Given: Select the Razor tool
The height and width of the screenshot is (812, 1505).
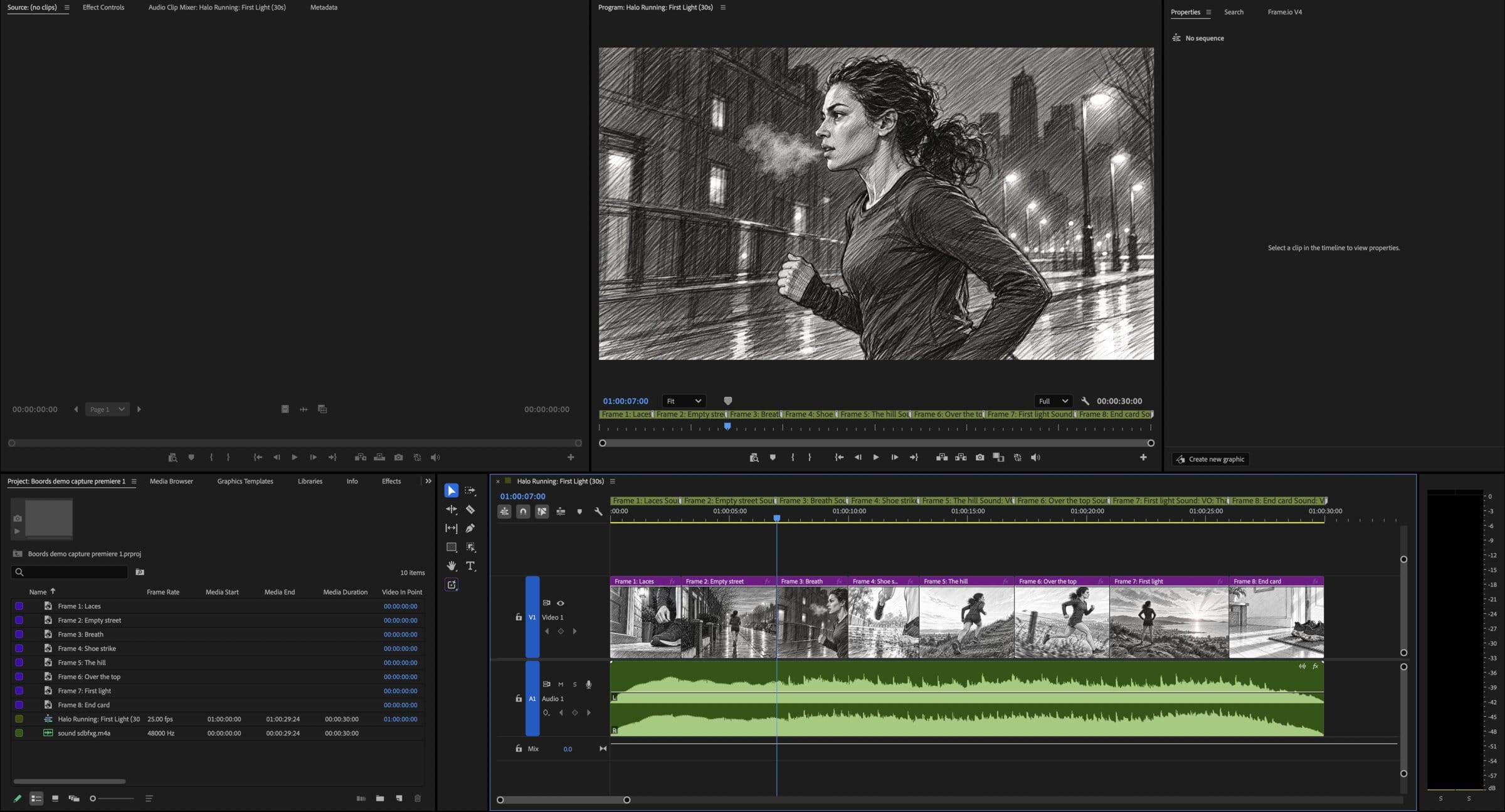Looking at the screenshot, I should (x=470, y=509).
